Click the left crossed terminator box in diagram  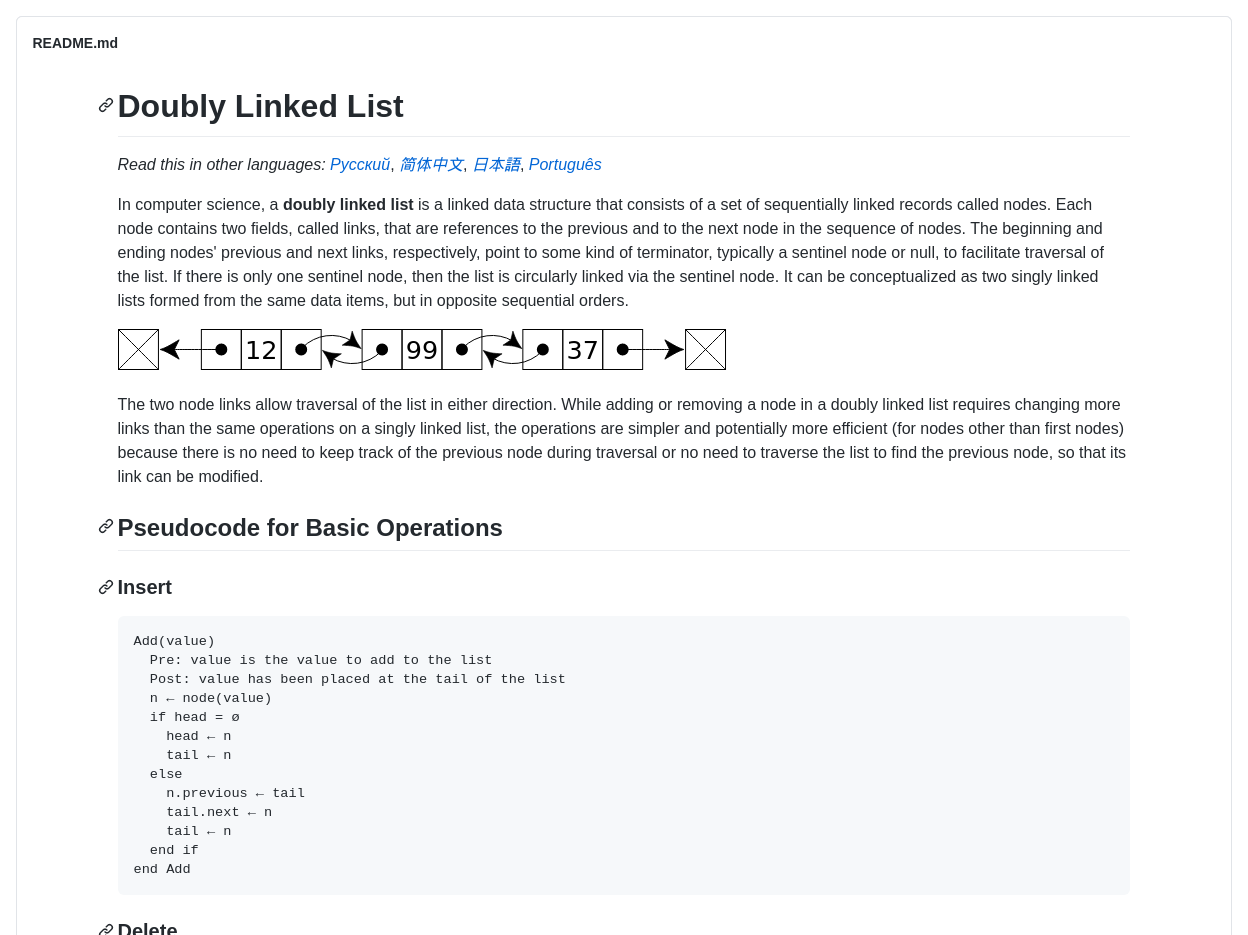[138, 350]
